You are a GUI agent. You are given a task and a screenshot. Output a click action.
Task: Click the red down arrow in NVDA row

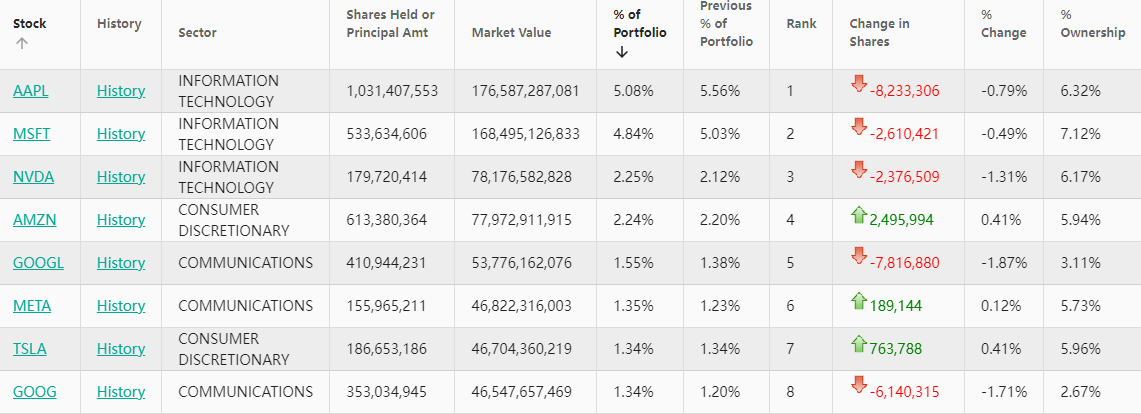(858, 170)
